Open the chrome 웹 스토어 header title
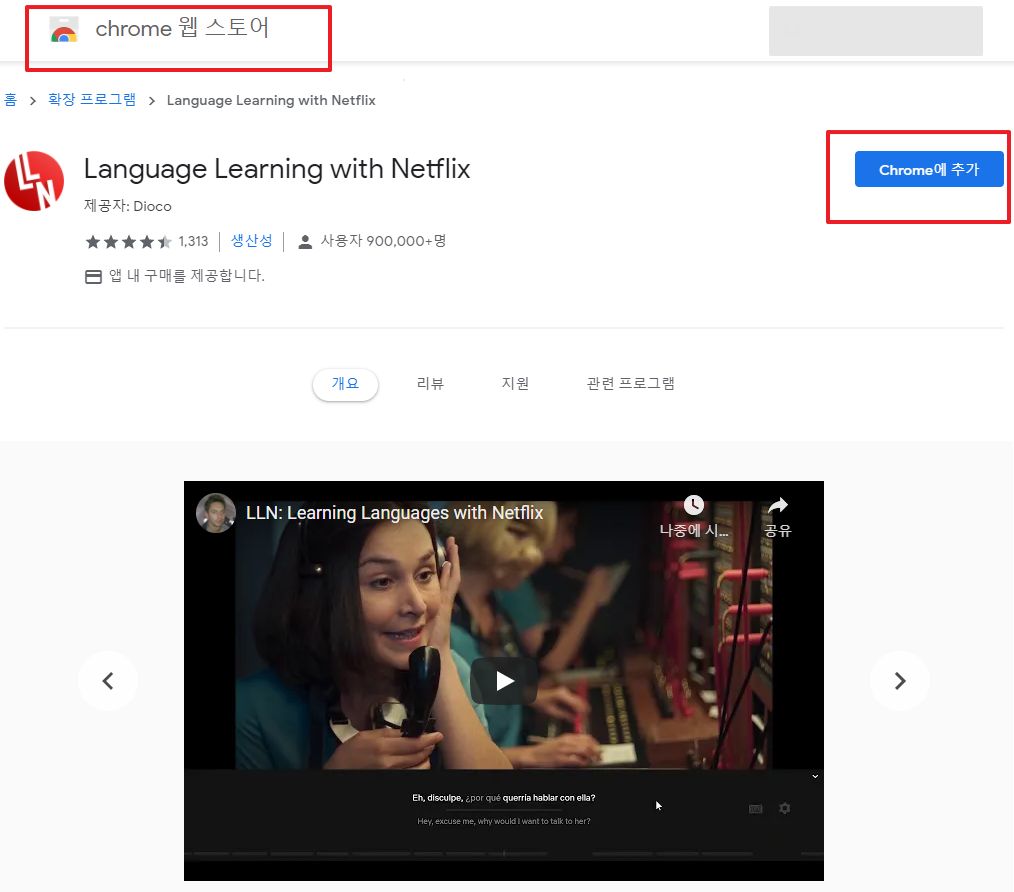The image size is (1014, 892). point(182,28)
